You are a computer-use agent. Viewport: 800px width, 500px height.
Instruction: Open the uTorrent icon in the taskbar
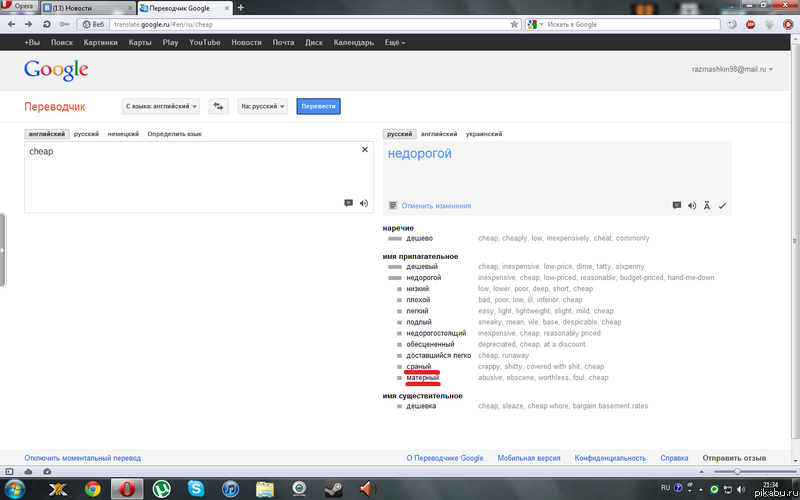tap(161, 489)
